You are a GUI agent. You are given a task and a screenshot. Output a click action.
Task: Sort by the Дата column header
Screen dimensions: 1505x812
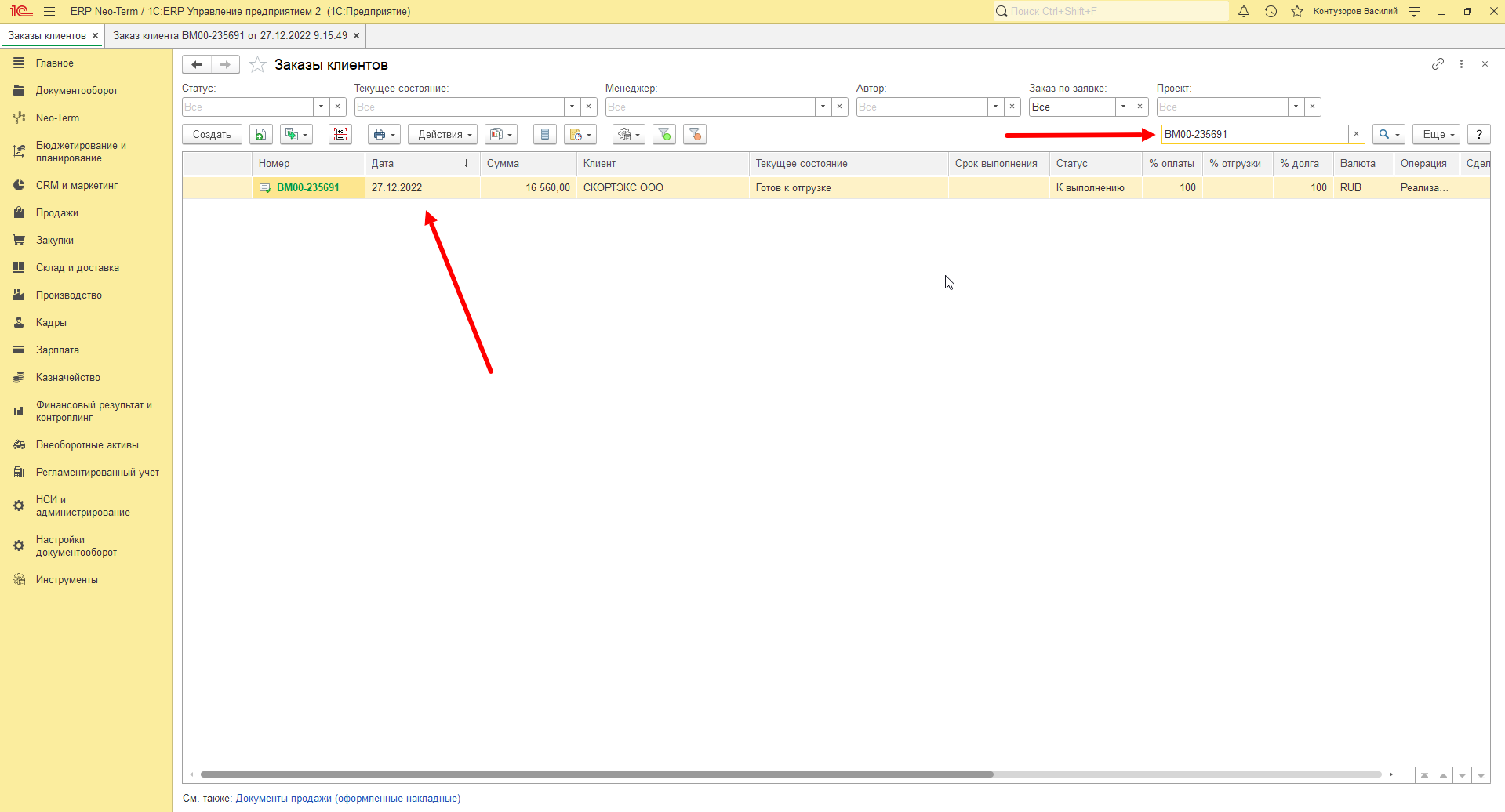point(422,164)
